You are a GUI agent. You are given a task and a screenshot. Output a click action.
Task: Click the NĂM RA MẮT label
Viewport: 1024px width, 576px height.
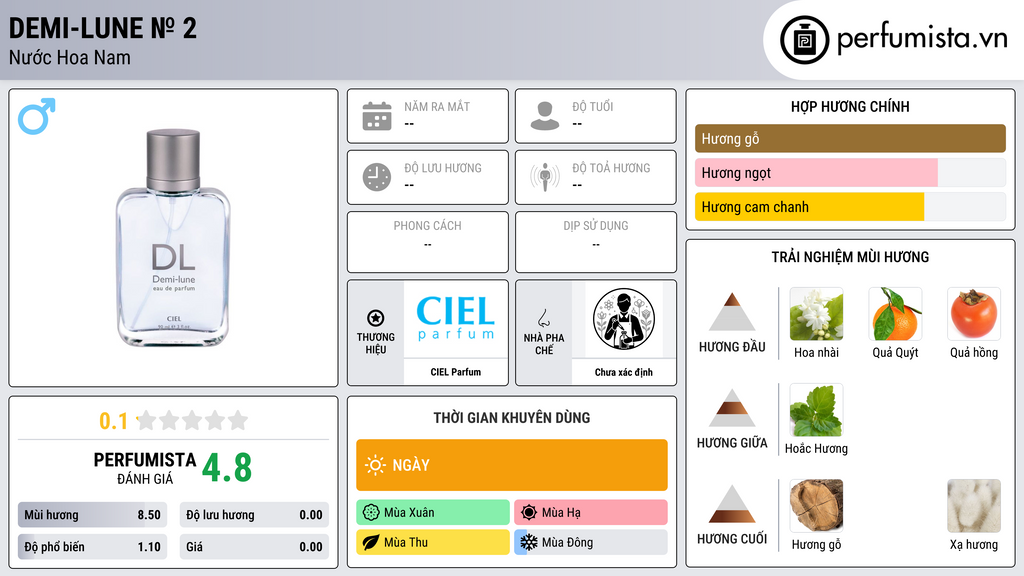tap(437, 106)
